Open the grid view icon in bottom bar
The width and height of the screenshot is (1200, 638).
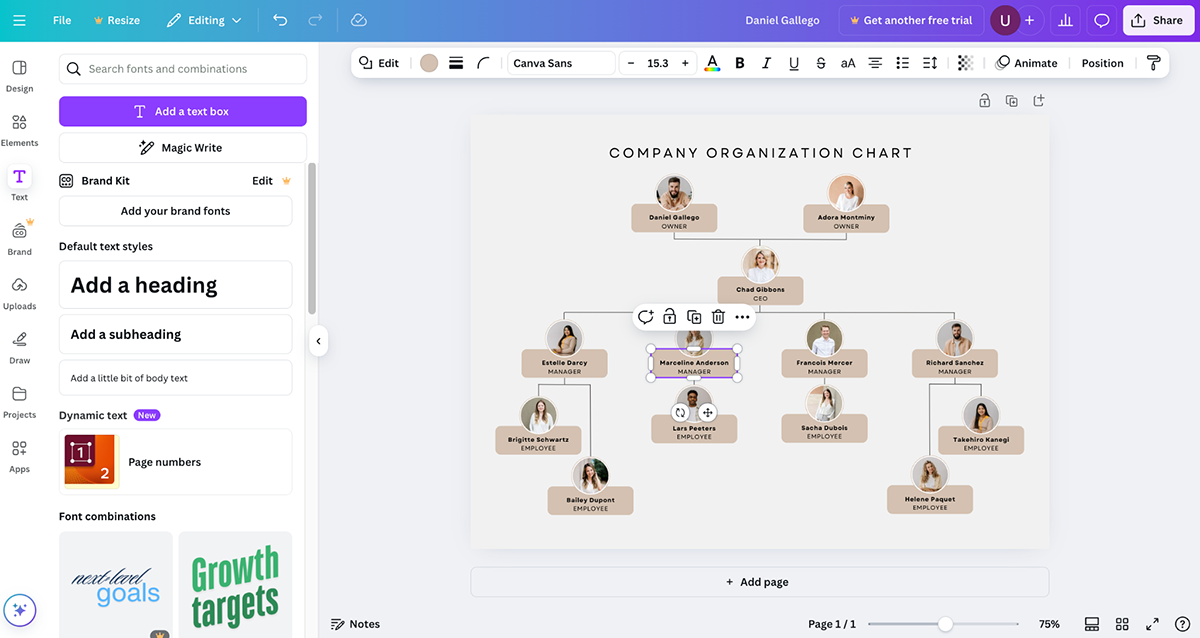(x=1122, y=624)
